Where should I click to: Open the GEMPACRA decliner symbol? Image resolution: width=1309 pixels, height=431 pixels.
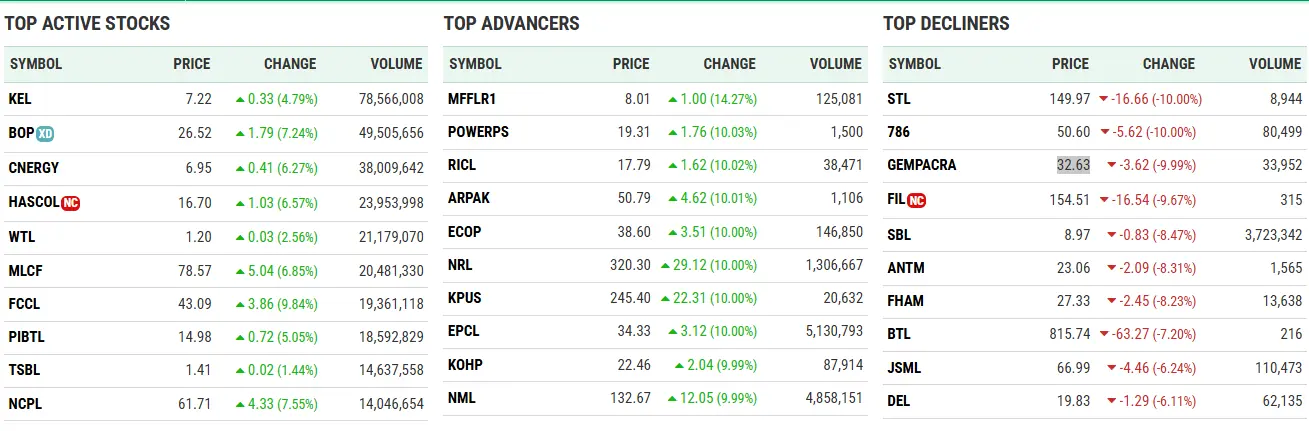(x=922, y=165)
